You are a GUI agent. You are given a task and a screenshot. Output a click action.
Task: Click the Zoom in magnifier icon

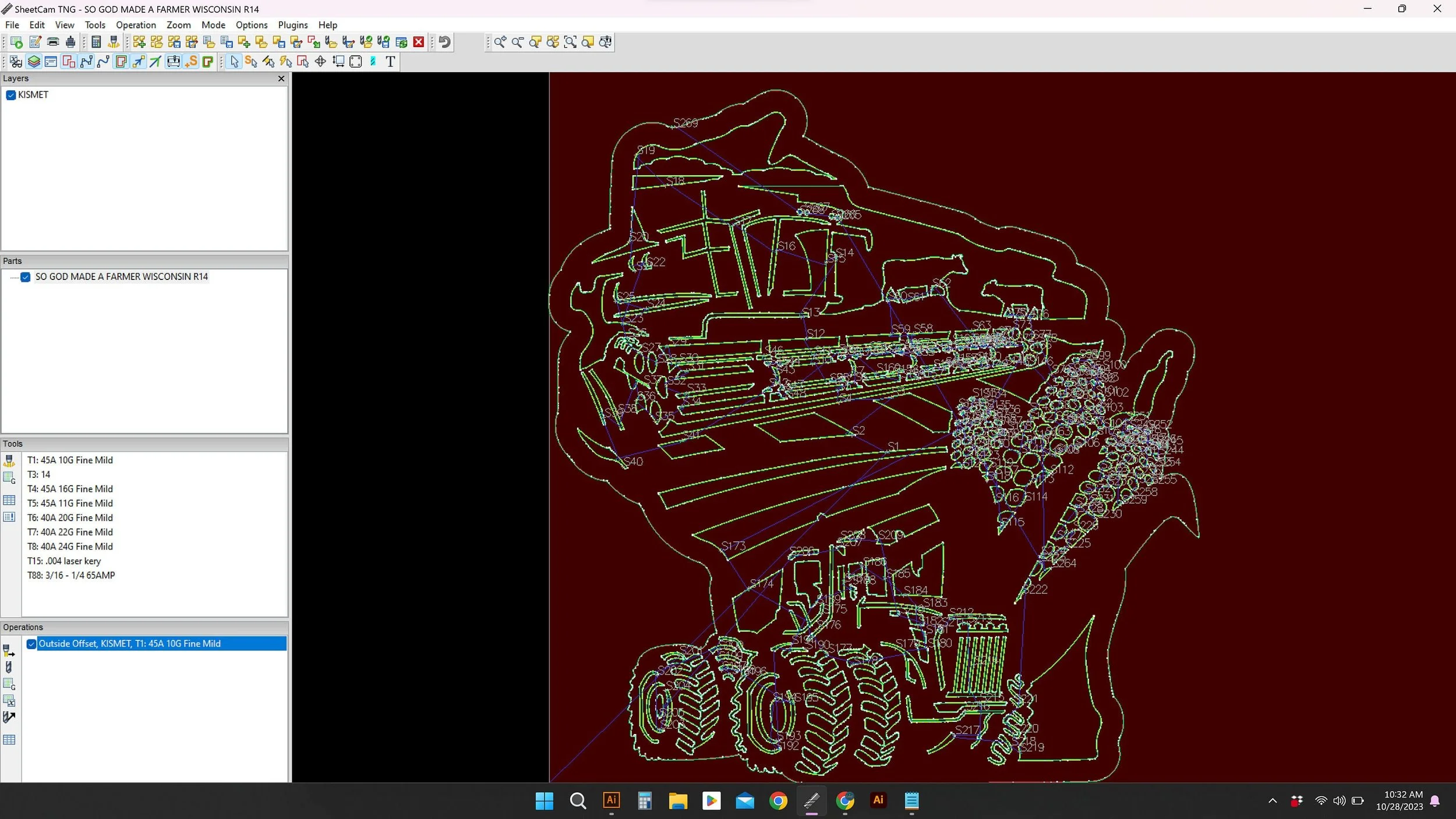(500, 42)
